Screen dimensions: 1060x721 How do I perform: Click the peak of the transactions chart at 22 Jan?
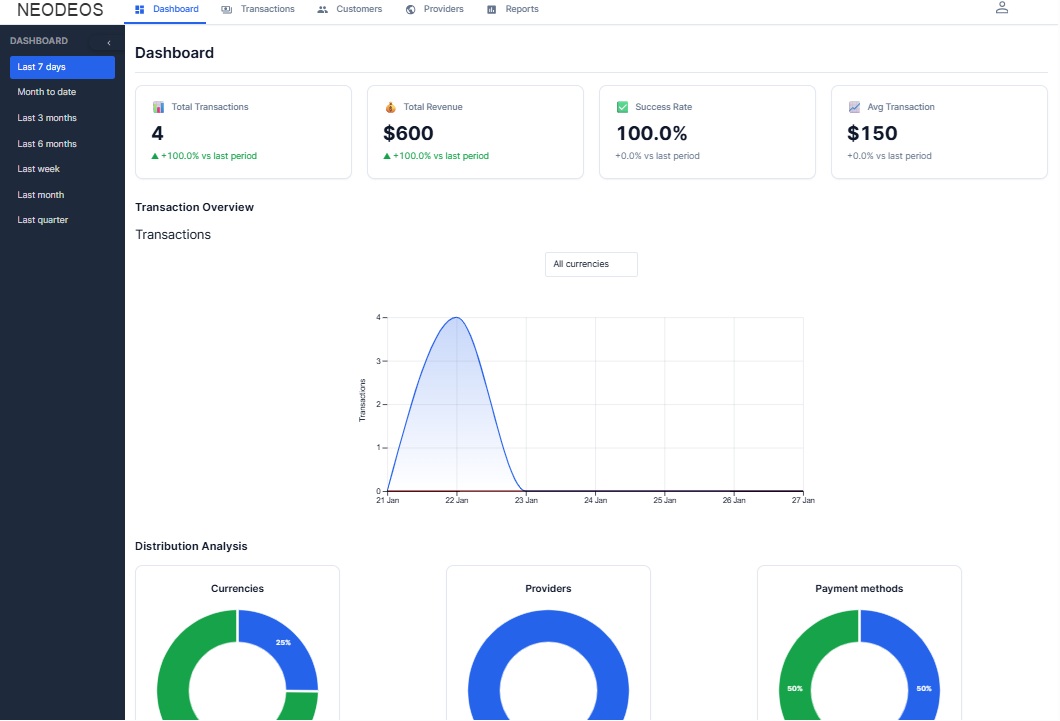tap(457, 318)
